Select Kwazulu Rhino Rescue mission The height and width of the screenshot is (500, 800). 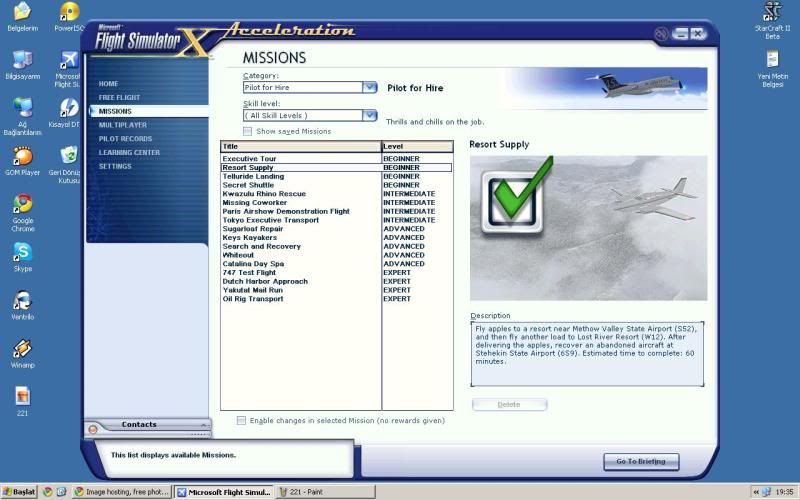pos(336,193)
